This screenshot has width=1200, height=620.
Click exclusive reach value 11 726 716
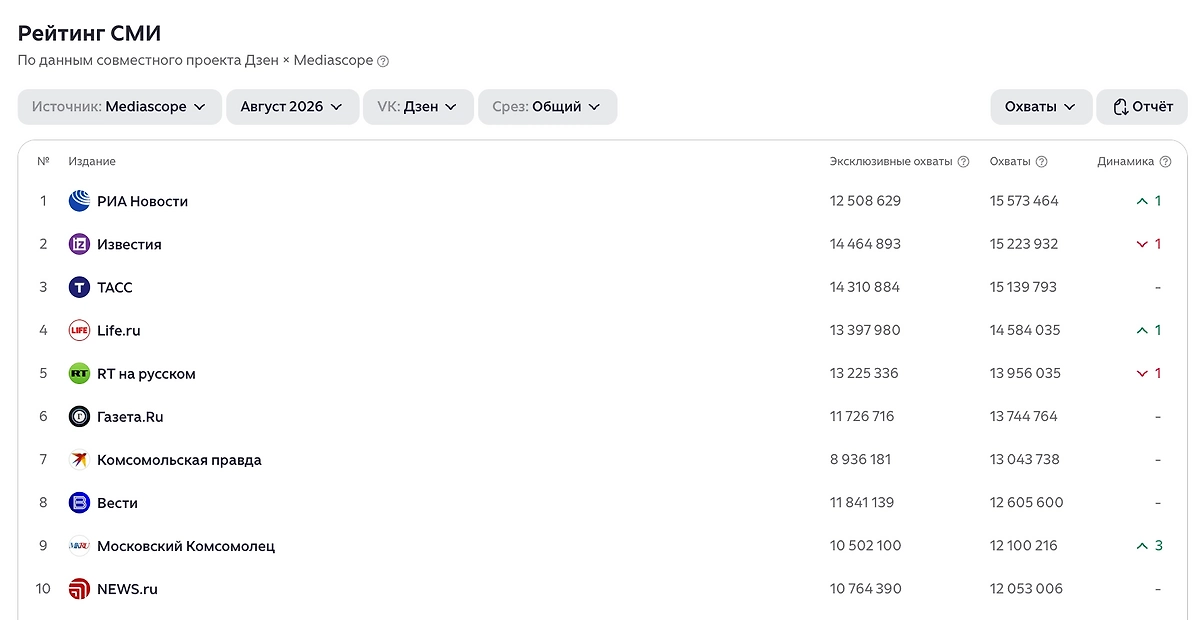[x=862, y=417]
